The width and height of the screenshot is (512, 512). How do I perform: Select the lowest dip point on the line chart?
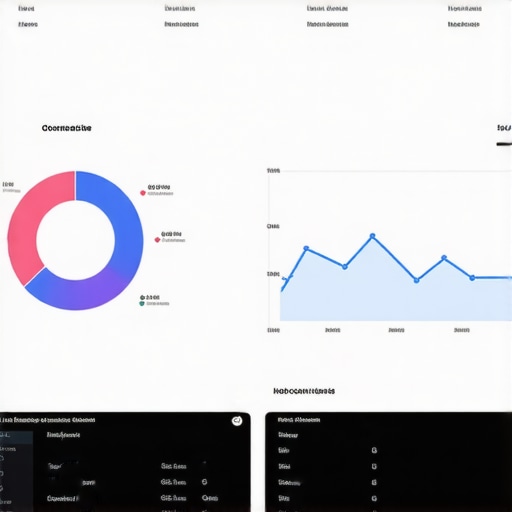point(416,280)
